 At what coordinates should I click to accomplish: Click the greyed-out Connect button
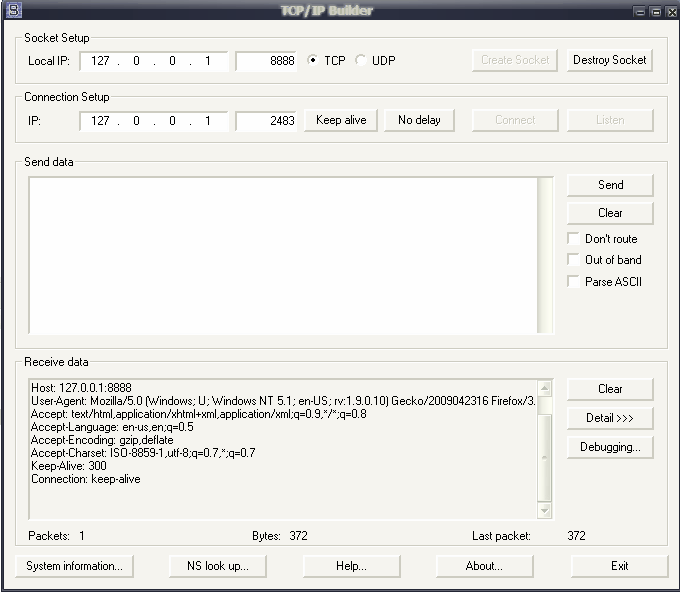[x=515, y=120]
